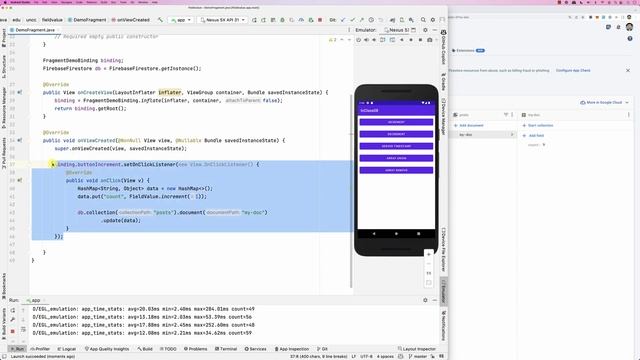Click red stop icon in Run panel
Image resolution: width=640 pixels, height=360 pixels.
click(x=13, y=331)
